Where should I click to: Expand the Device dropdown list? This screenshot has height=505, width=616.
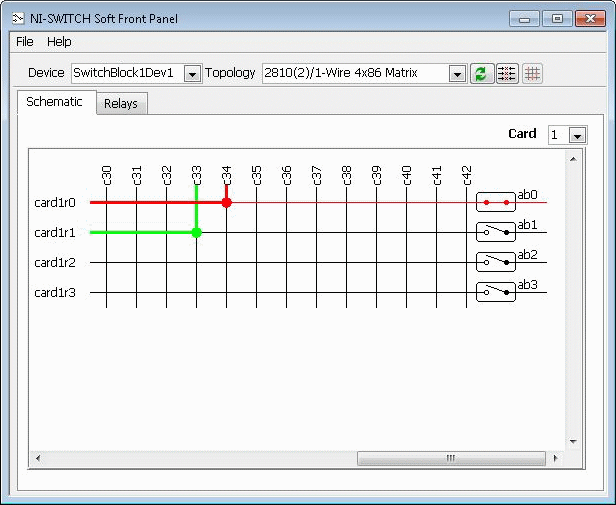[193, 74]
